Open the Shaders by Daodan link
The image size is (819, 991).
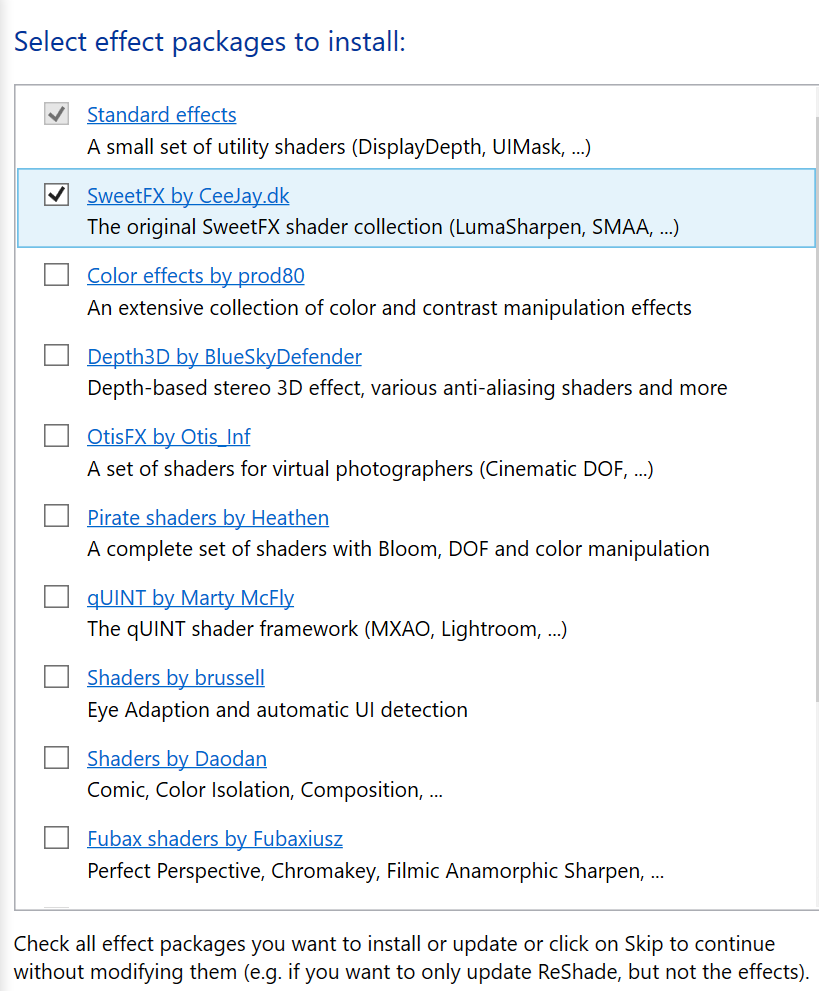coord(177,759)
